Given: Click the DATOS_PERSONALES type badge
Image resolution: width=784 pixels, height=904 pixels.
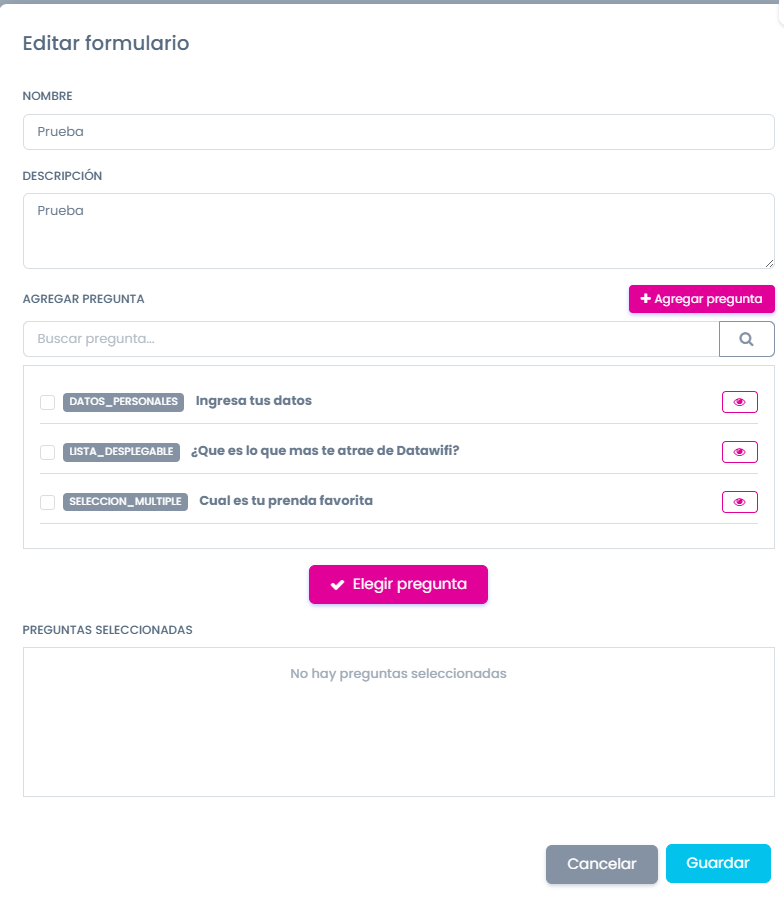Looking at the screenshot, I should pyautogui.click(x=123, y=402).
